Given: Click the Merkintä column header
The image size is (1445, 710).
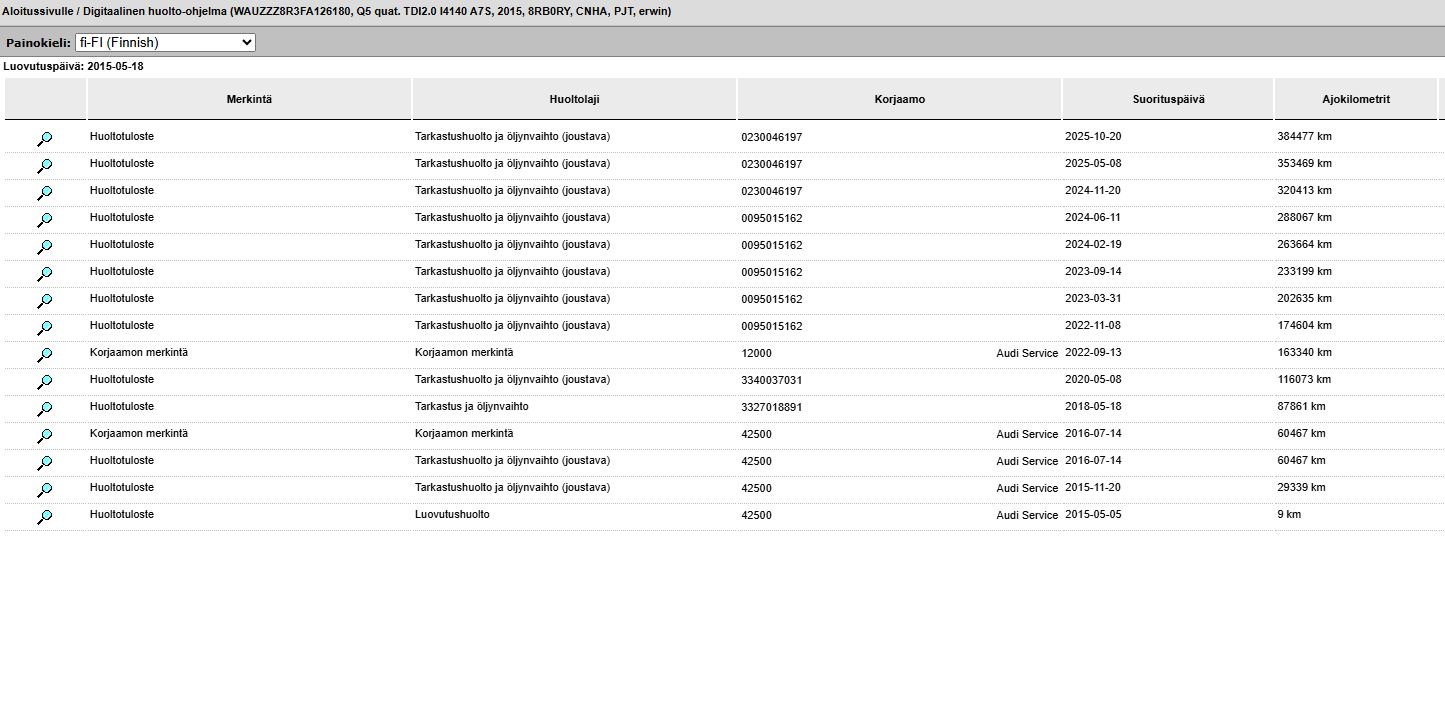Looking at the screenshot, I should [x=249, y=99].
